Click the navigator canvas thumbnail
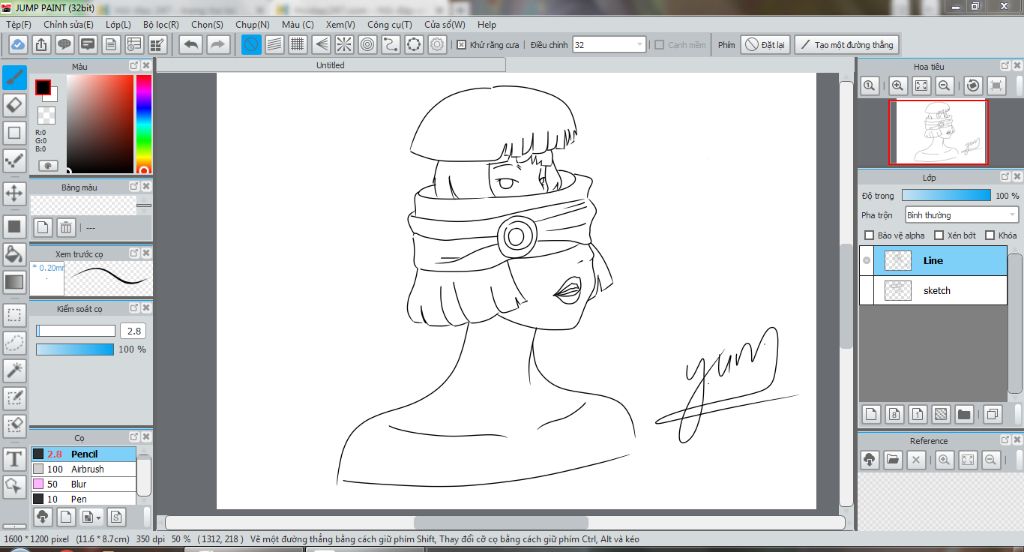This screenshot has width=1024, height=552. click(x=938, y=132)
